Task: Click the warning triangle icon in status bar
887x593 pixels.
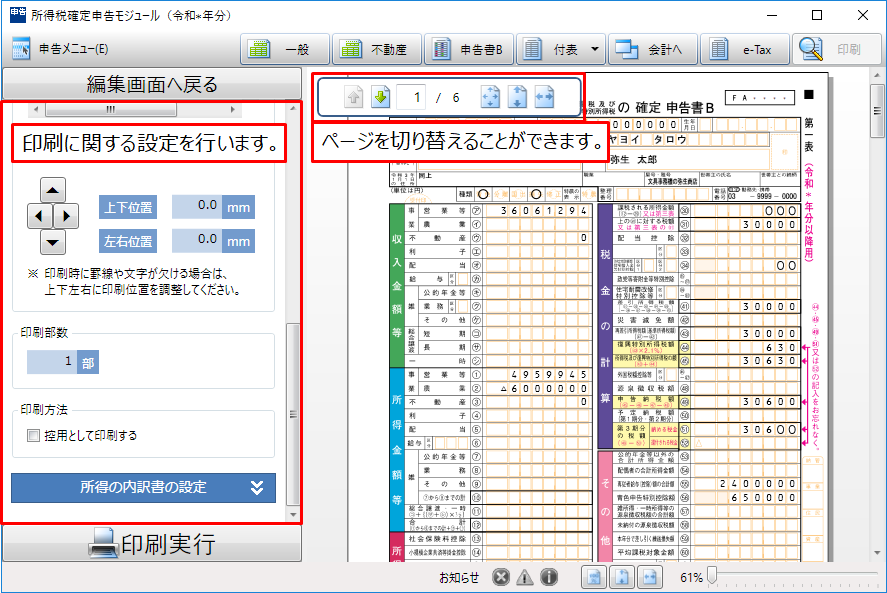Action: click(x=525, y=577)
